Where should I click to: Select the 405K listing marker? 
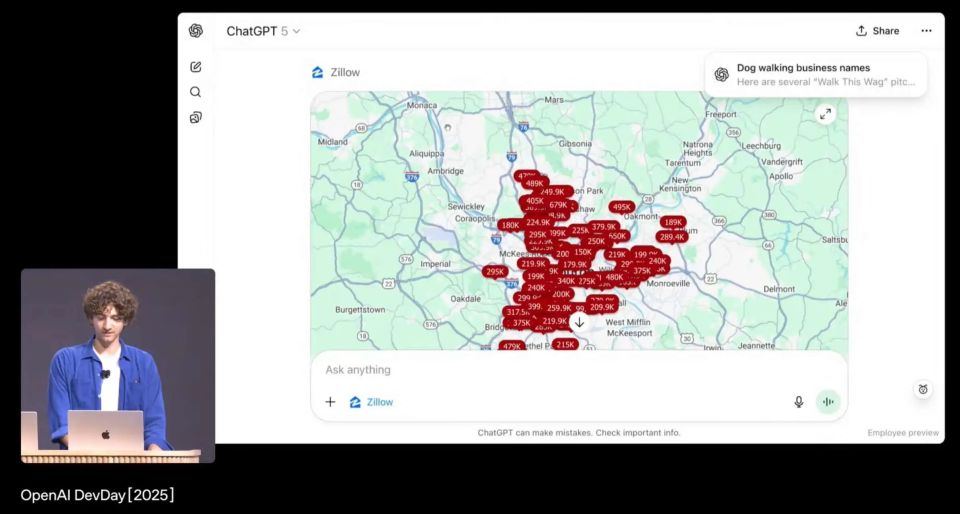click(534, 201)
